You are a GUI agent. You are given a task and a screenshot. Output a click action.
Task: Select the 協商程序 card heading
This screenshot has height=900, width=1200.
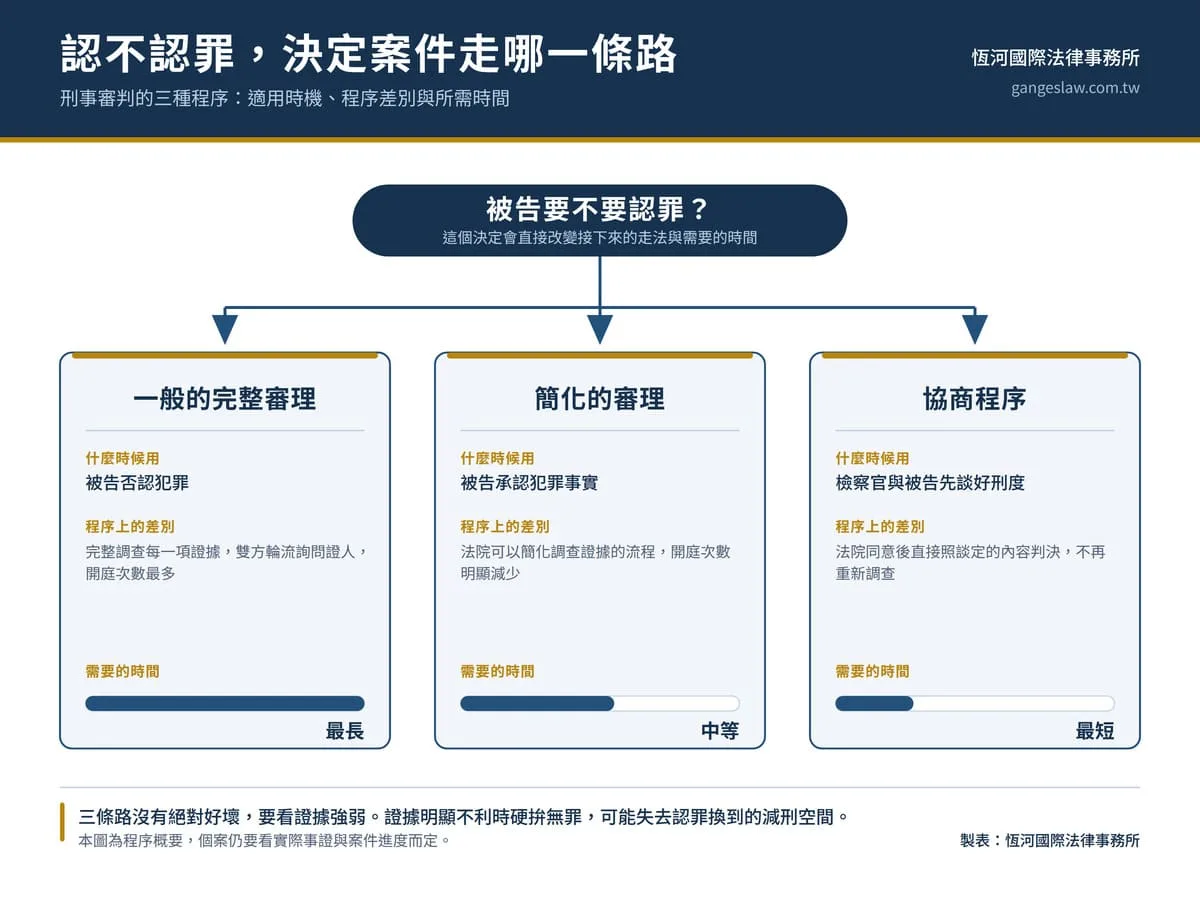974,399
